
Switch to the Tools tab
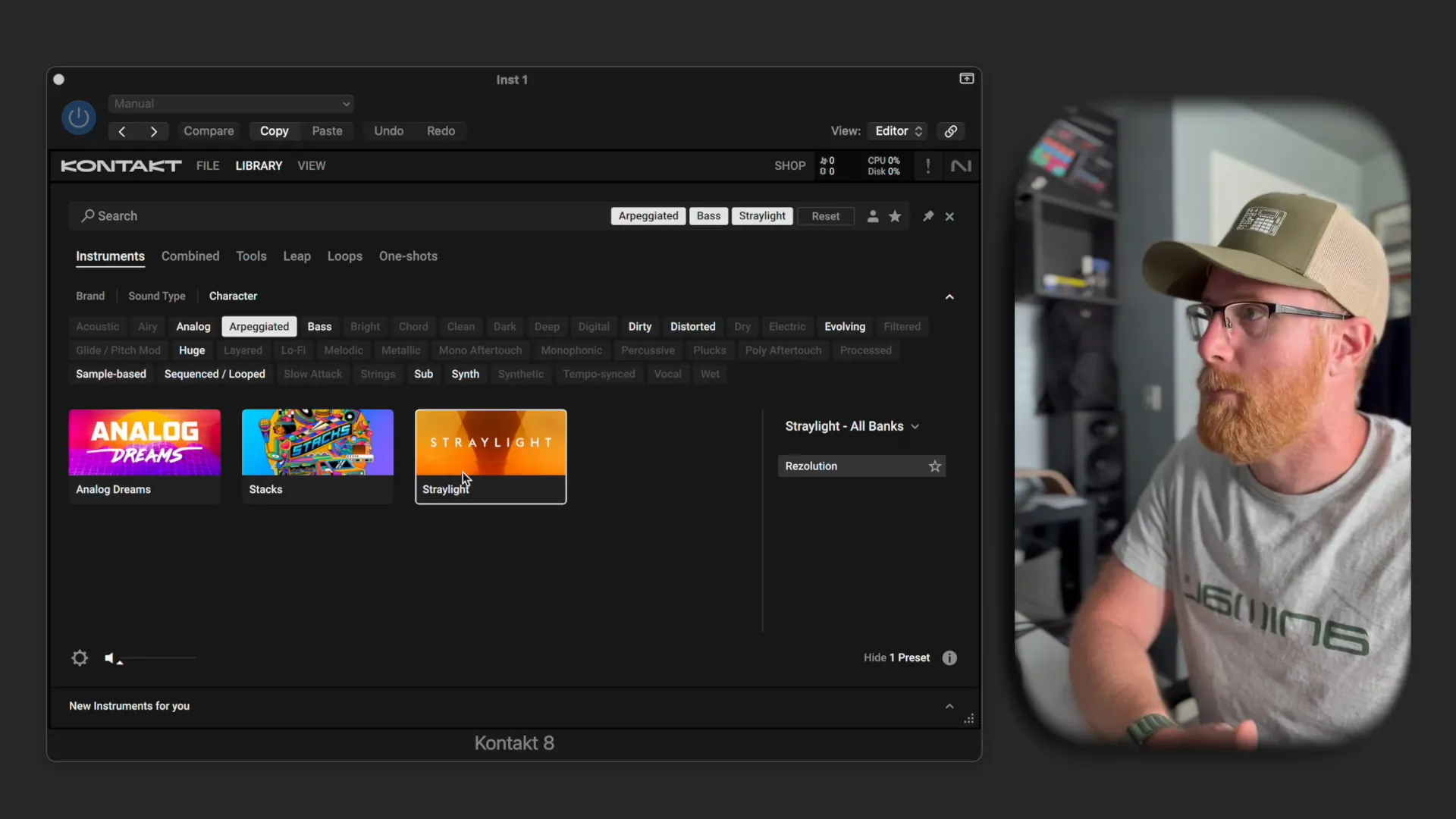pos(251,256)
